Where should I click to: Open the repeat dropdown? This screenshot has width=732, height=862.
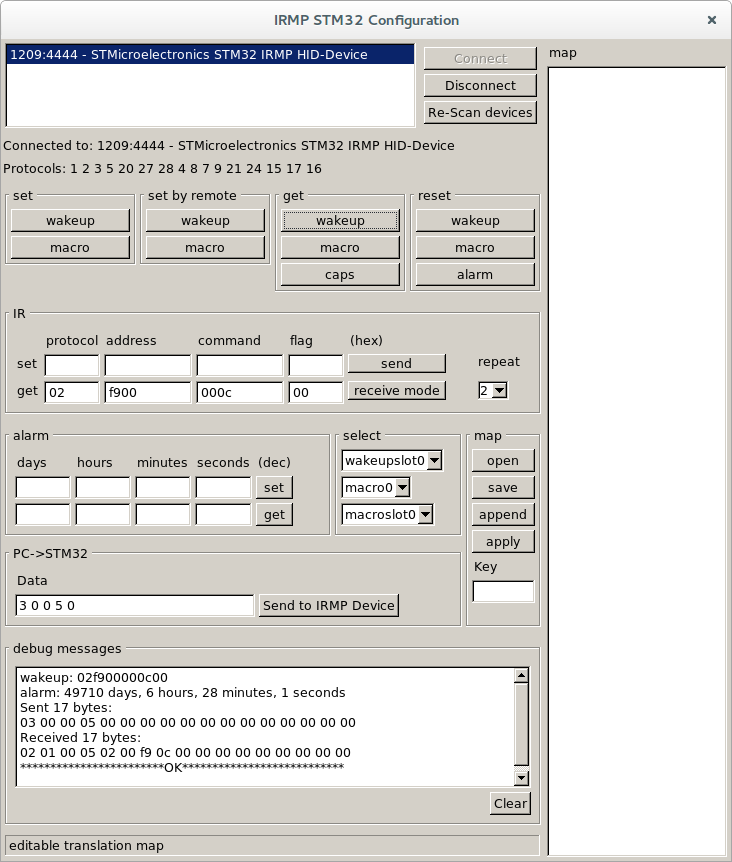(493, 391)
